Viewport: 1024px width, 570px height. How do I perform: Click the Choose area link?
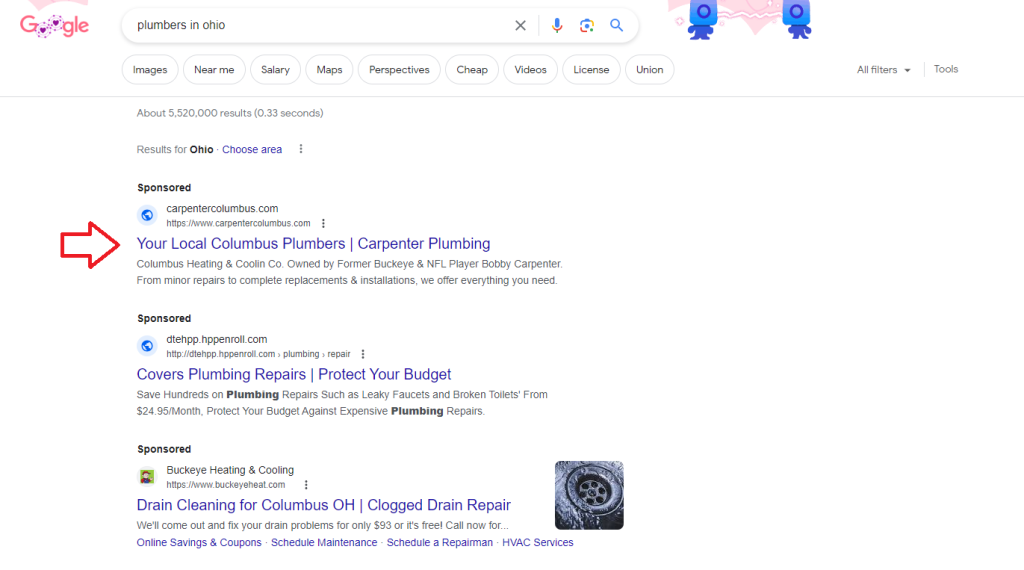coord(252,150)
